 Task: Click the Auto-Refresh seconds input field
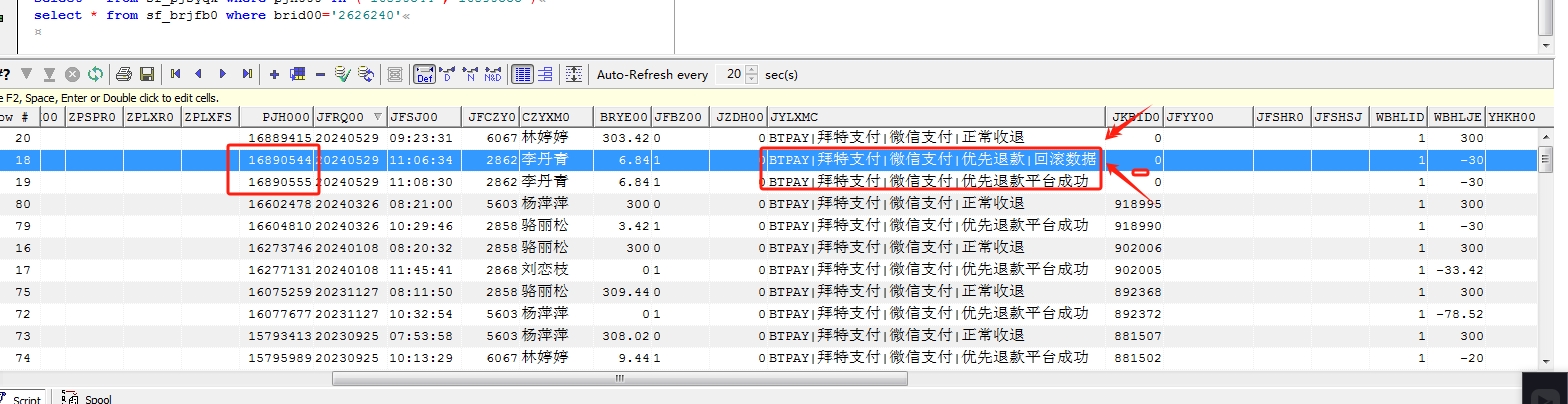pos(732,74)
